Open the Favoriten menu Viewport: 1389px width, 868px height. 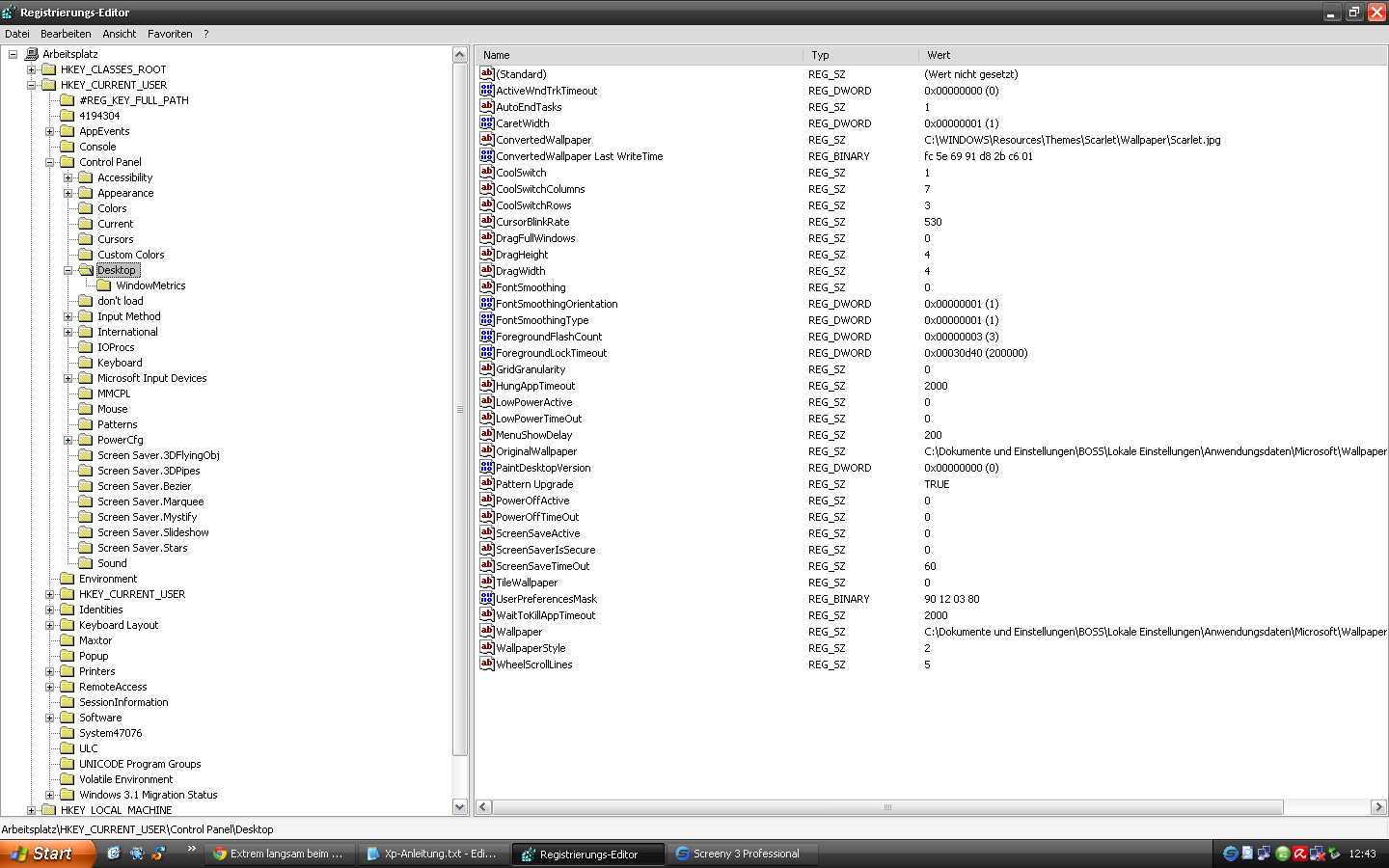(x=170, y=34)
